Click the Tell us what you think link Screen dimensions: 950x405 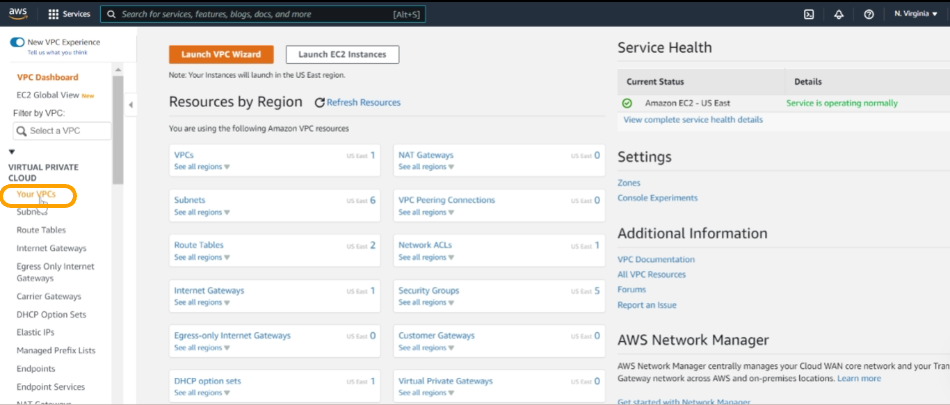pyautogui.click(x=58, y=53)
